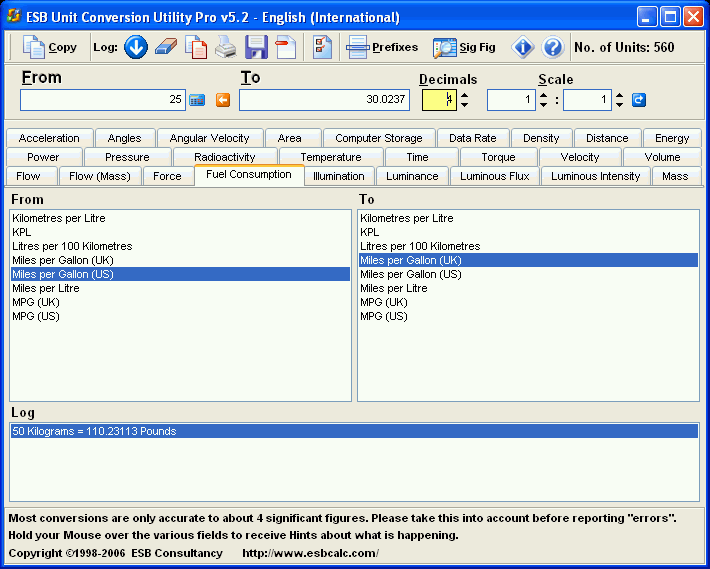Viewport: 710px width, 569px height.
Task: Go to the Torque tab
Action: pyautogui.click(x=499, y=157)
